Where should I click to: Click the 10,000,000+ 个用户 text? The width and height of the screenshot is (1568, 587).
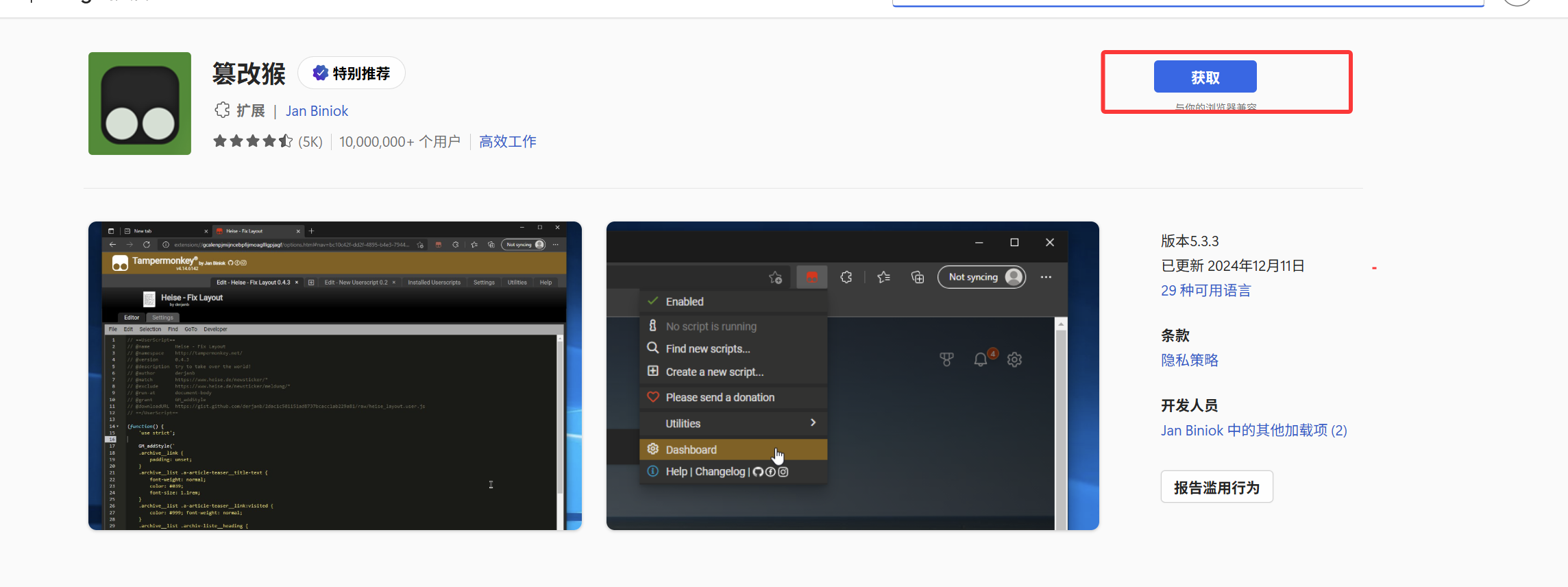pyautogui.click(x=400, y=142)
